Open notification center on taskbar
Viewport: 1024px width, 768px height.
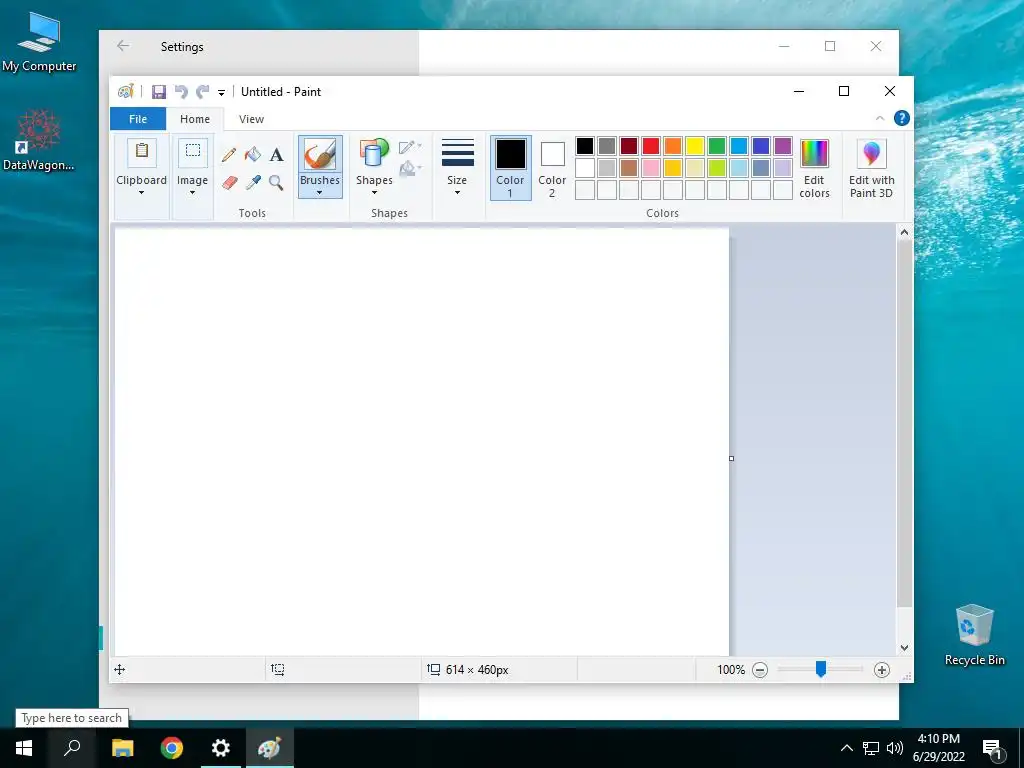coord(993,748)
